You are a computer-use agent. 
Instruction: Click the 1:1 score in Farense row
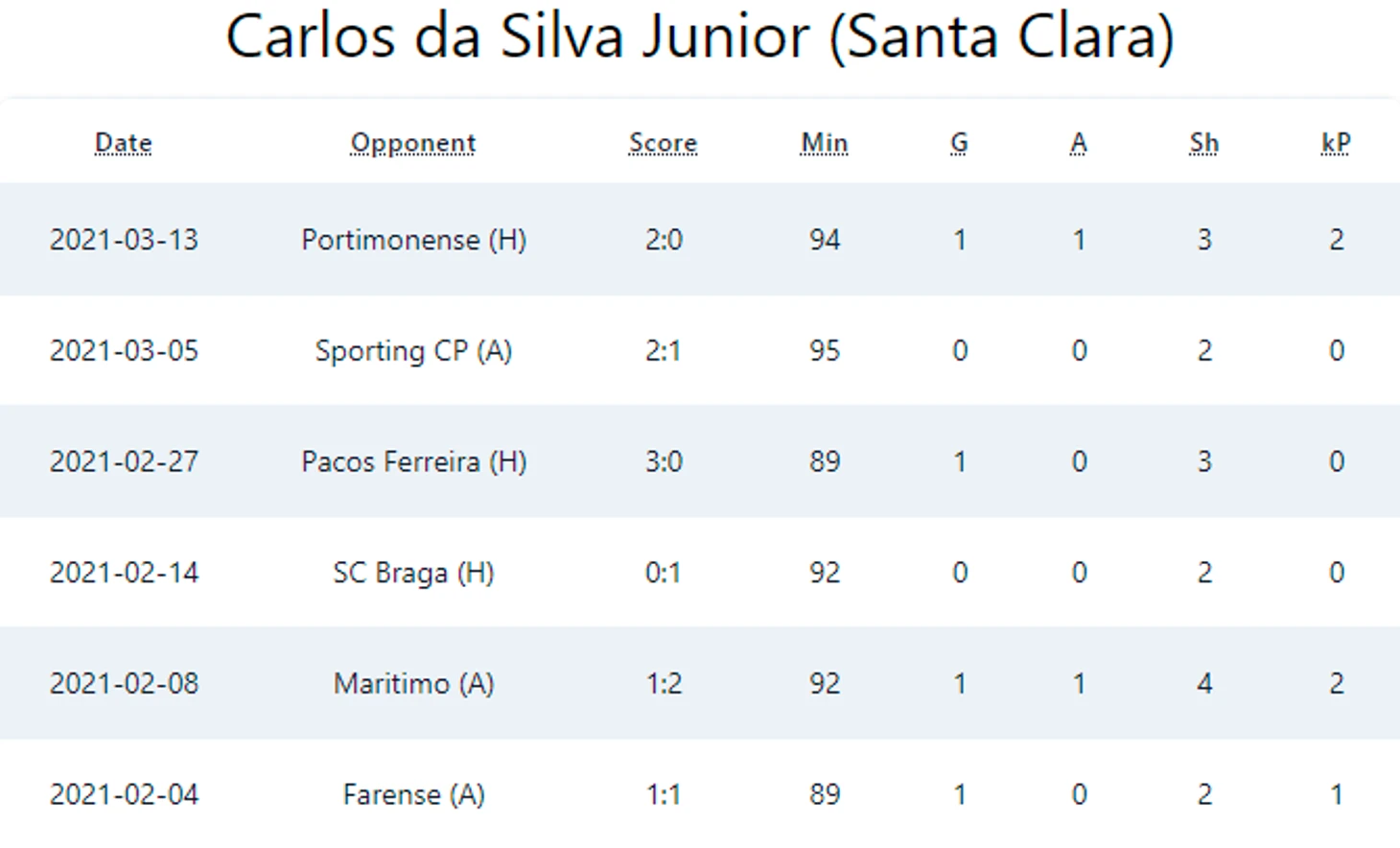click(x=664, y=795)
